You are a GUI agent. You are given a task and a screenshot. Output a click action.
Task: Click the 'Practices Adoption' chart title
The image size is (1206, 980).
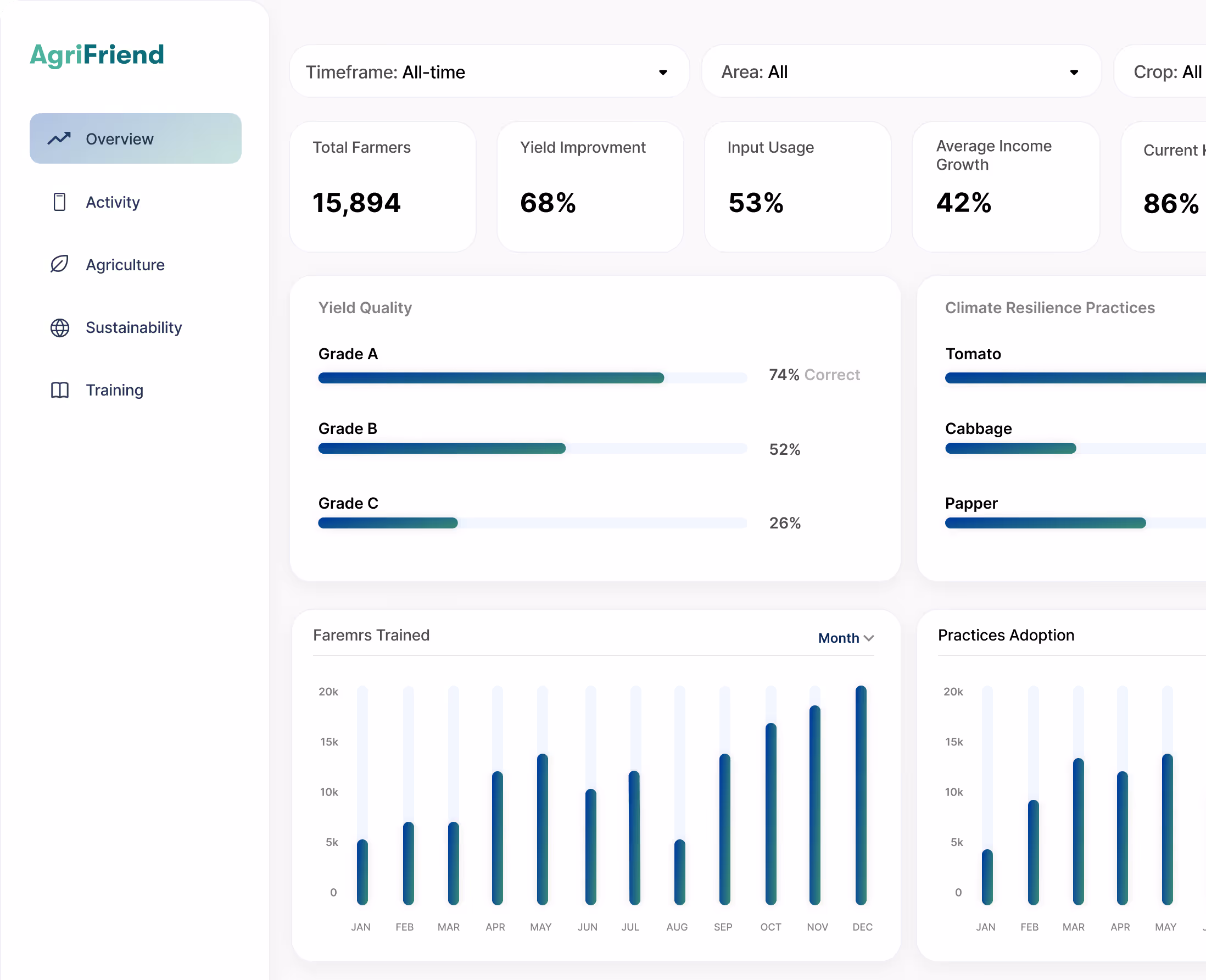1006,635
